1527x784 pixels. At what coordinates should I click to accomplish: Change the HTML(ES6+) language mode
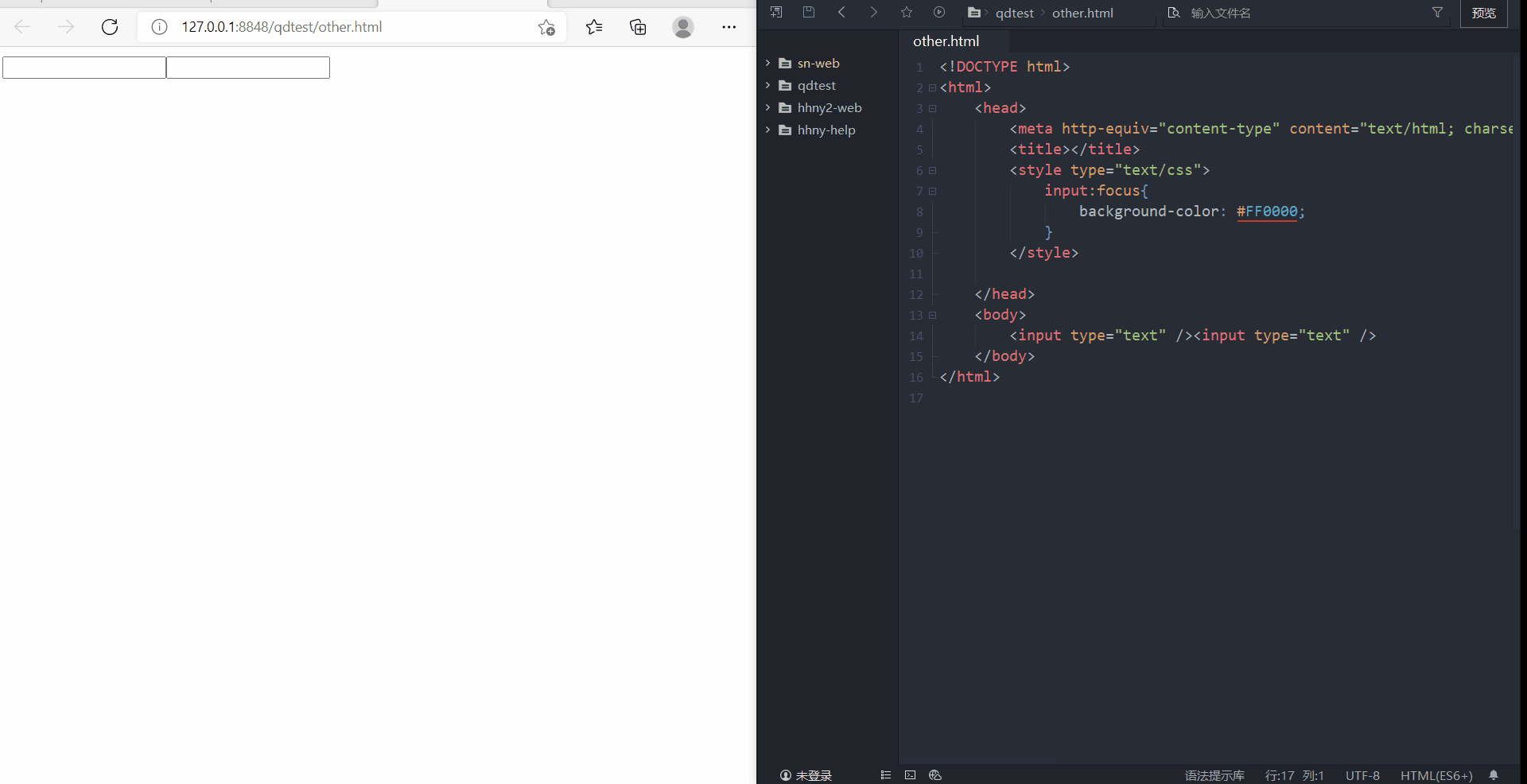(x=1436, y=775)
